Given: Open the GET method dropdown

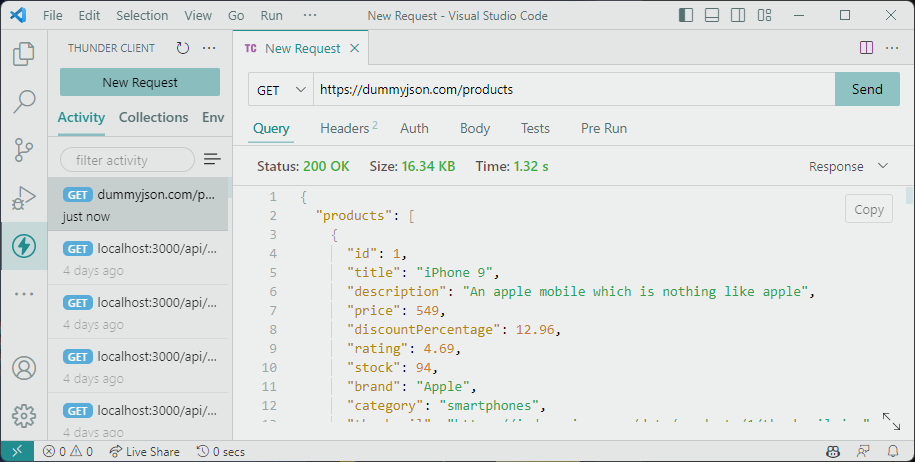Looking at the screenshot, I should [281, 90].
